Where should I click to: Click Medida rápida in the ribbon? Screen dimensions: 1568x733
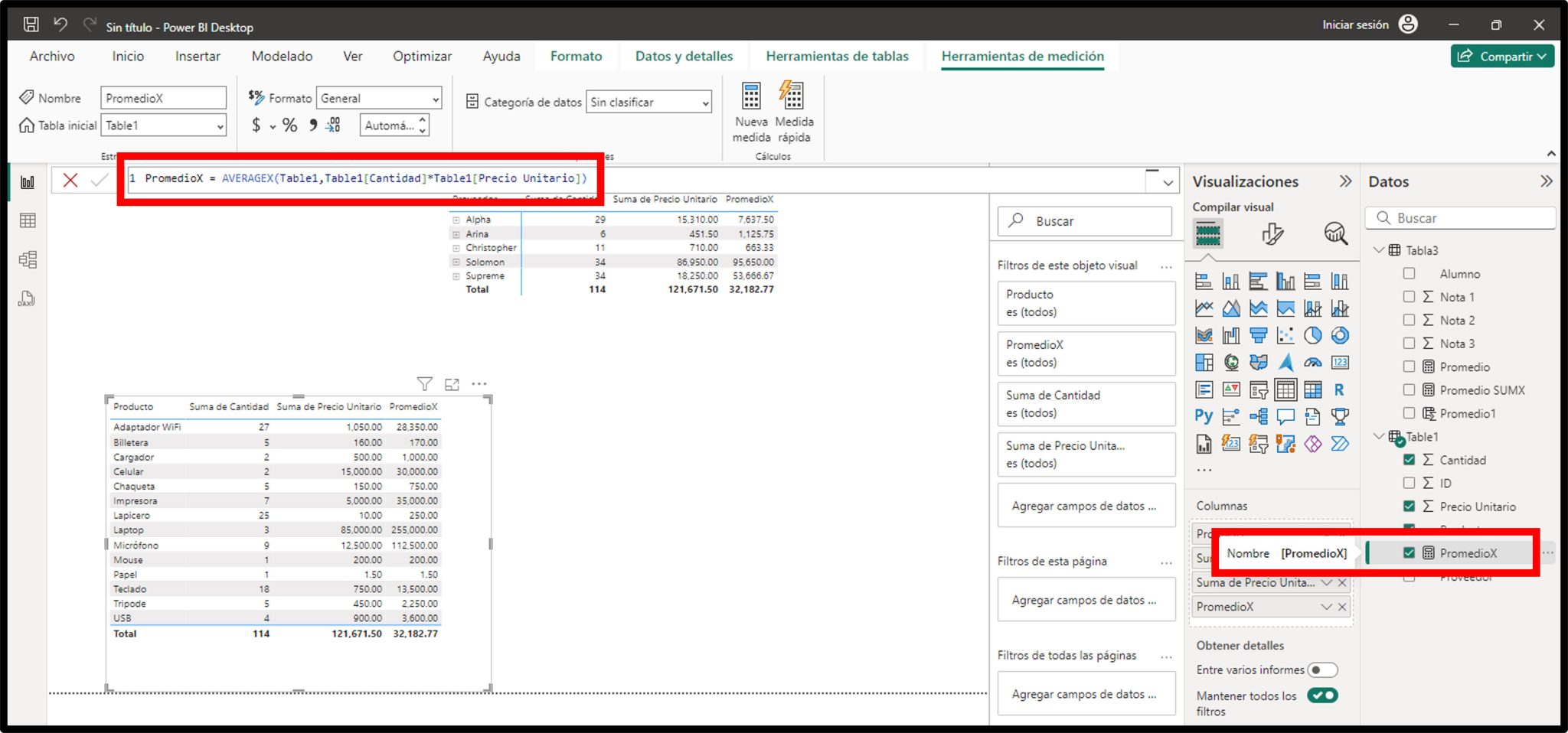[x=793, y=112]
